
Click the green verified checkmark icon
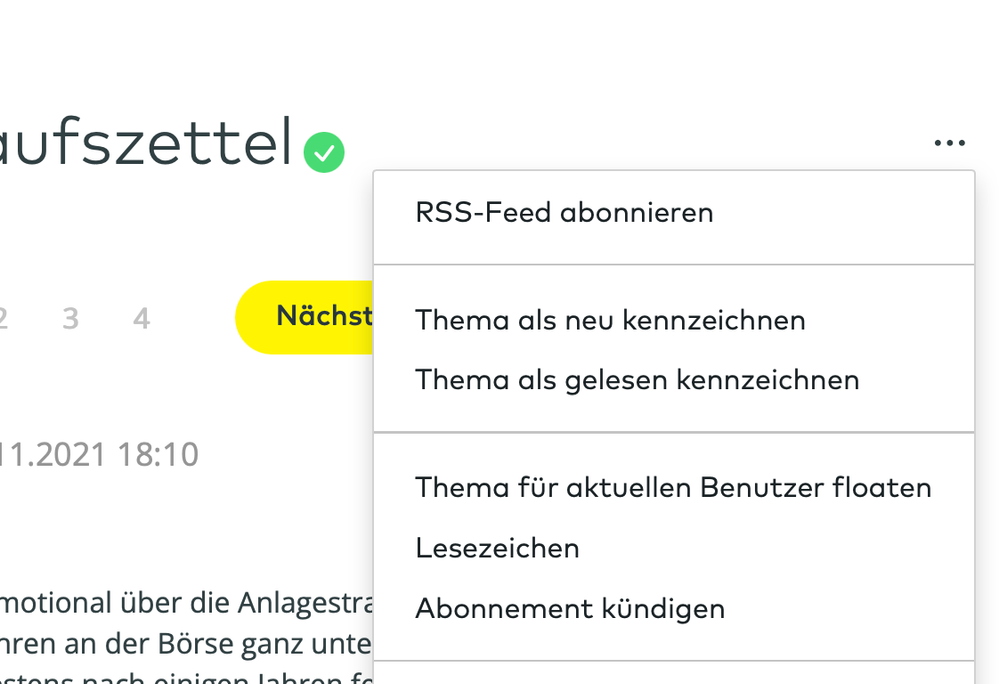click(x=324, y=153)
